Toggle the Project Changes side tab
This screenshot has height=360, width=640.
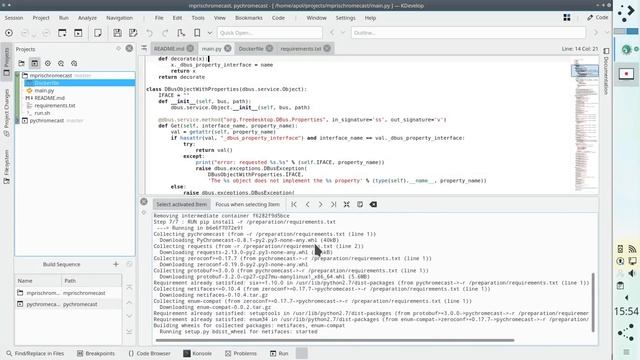[6, 113]
